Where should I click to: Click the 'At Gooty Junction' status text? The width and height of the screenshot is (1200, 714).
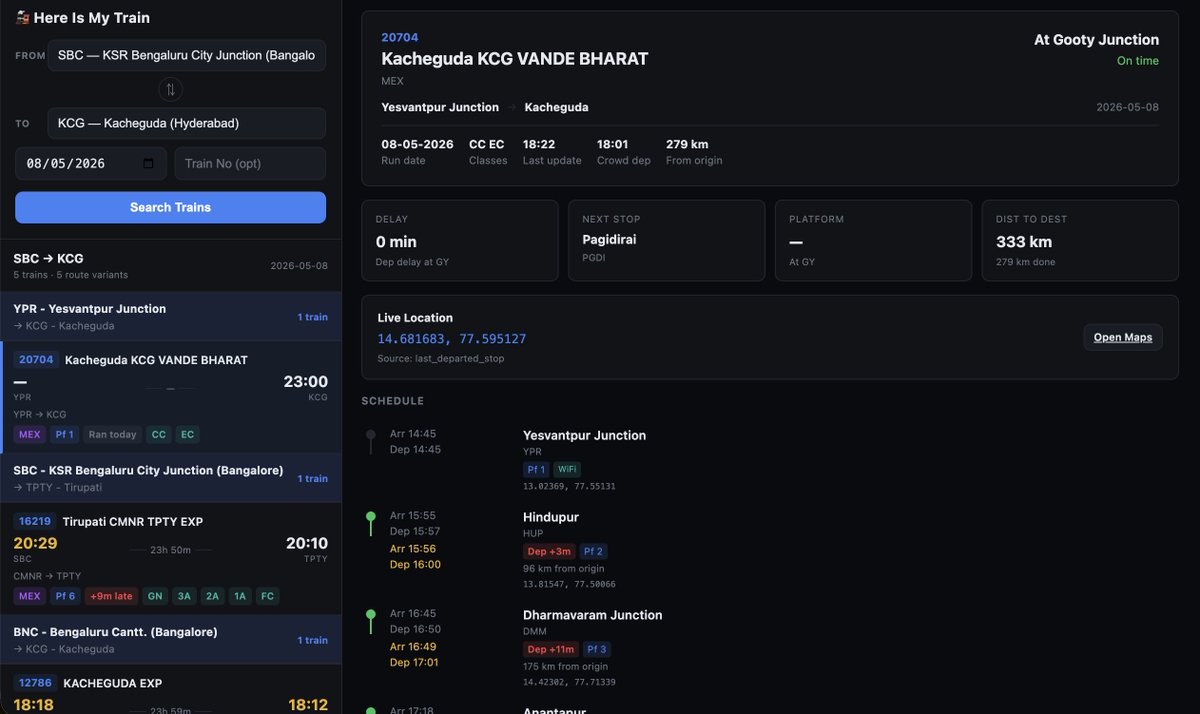coord(1096,40)
